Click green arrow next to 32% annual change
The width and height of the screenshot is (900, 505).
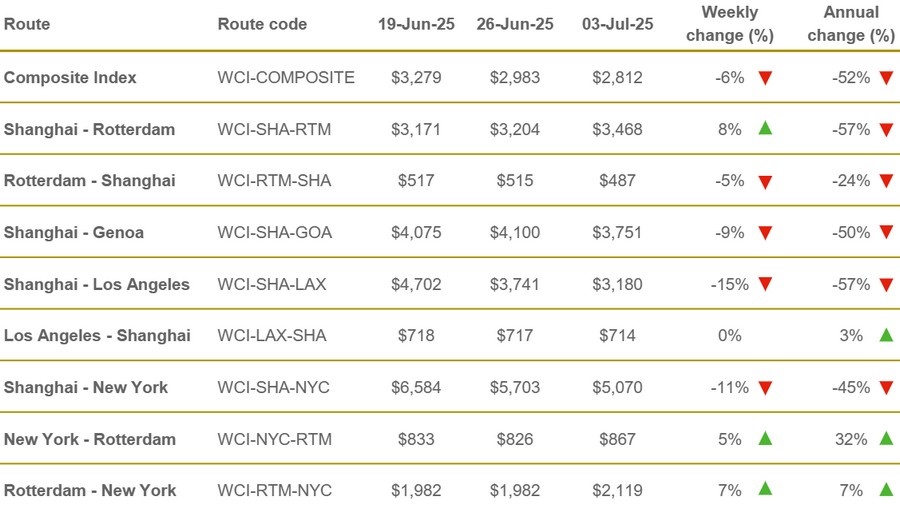[x=886, y=438]
